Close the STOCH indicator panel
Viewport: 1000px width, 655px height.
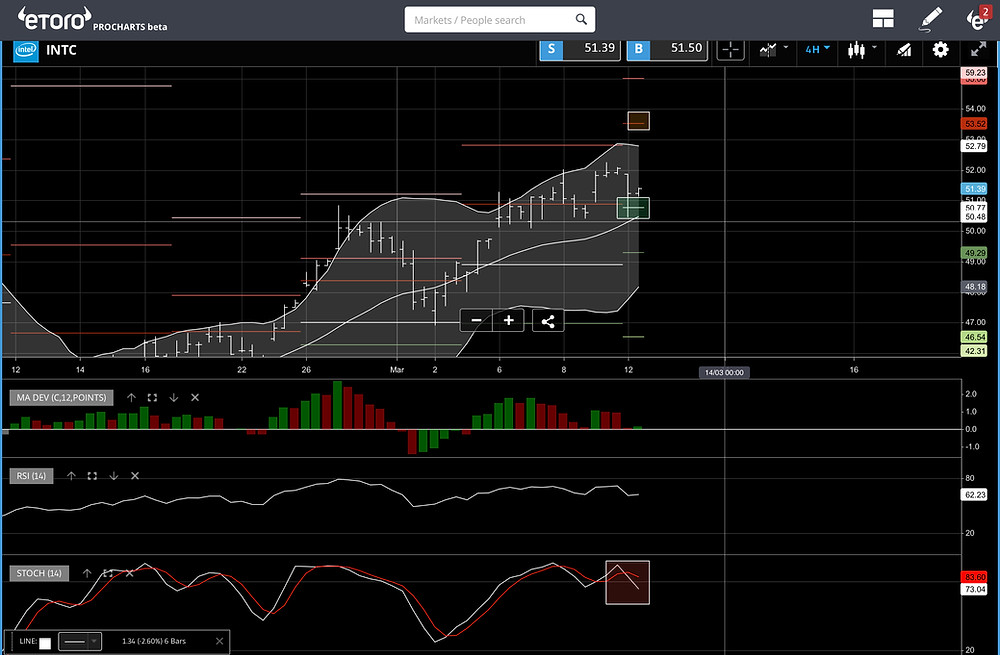coord(129,573)
